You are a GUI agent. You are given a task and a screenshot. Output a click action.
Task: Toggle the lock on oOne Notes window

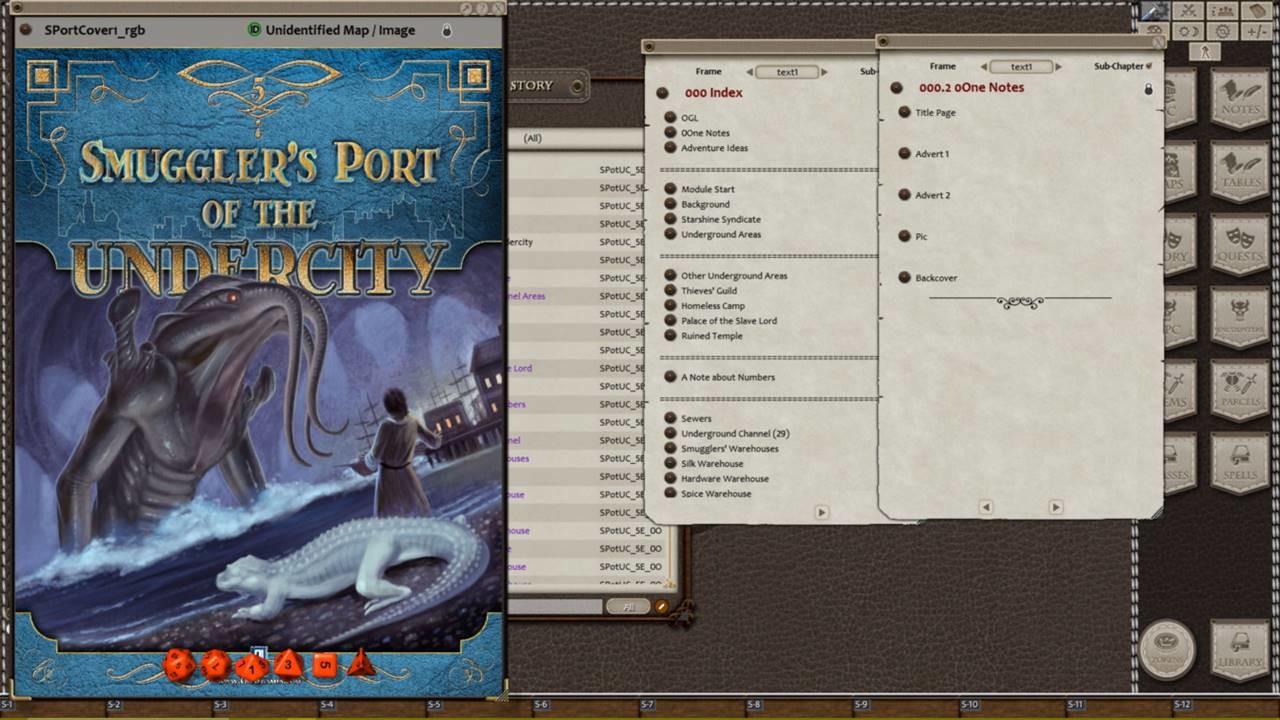pyautogui.click(x=1148, y=90)
